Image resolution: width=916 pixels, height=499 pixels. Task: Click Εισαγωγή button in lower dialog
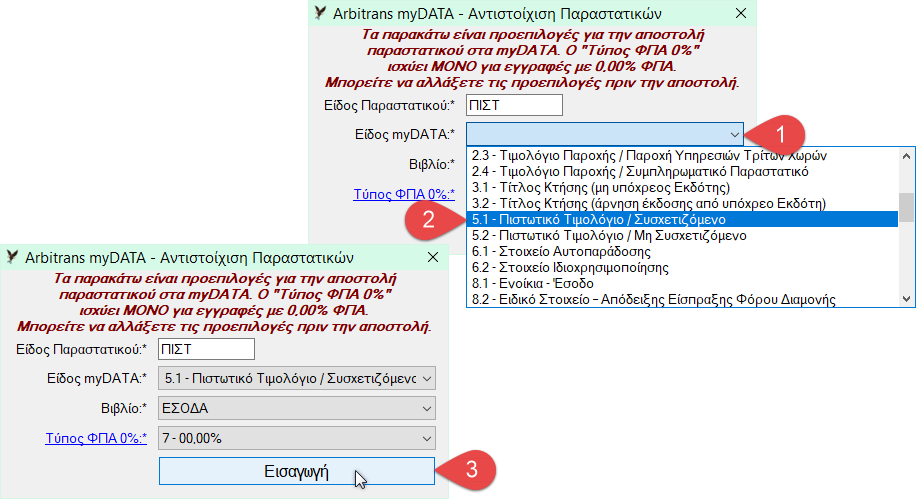tap(297, 471)
